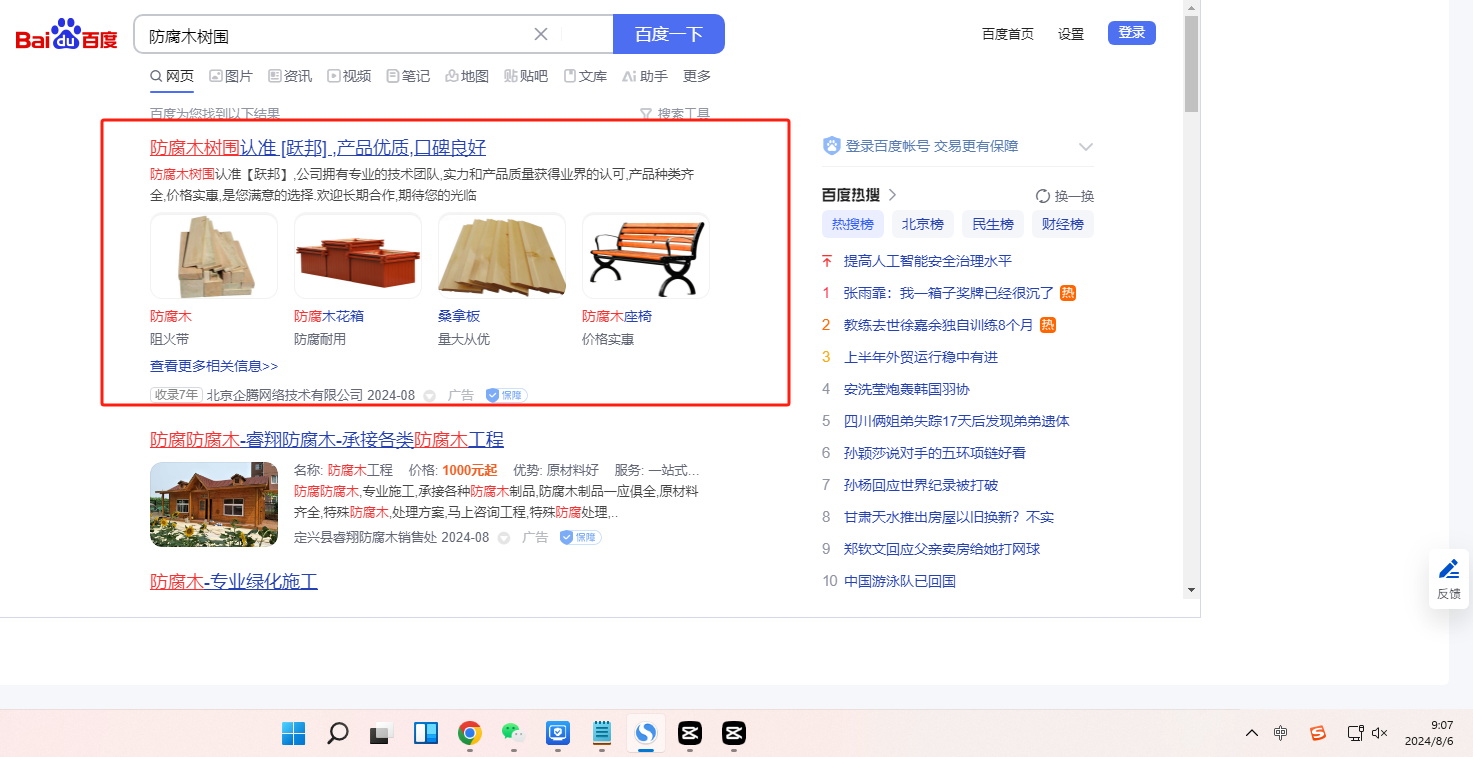Click the wooden cabin thumbnail
This screenshot has width=1473, height=757.
[x=214, y=504]
